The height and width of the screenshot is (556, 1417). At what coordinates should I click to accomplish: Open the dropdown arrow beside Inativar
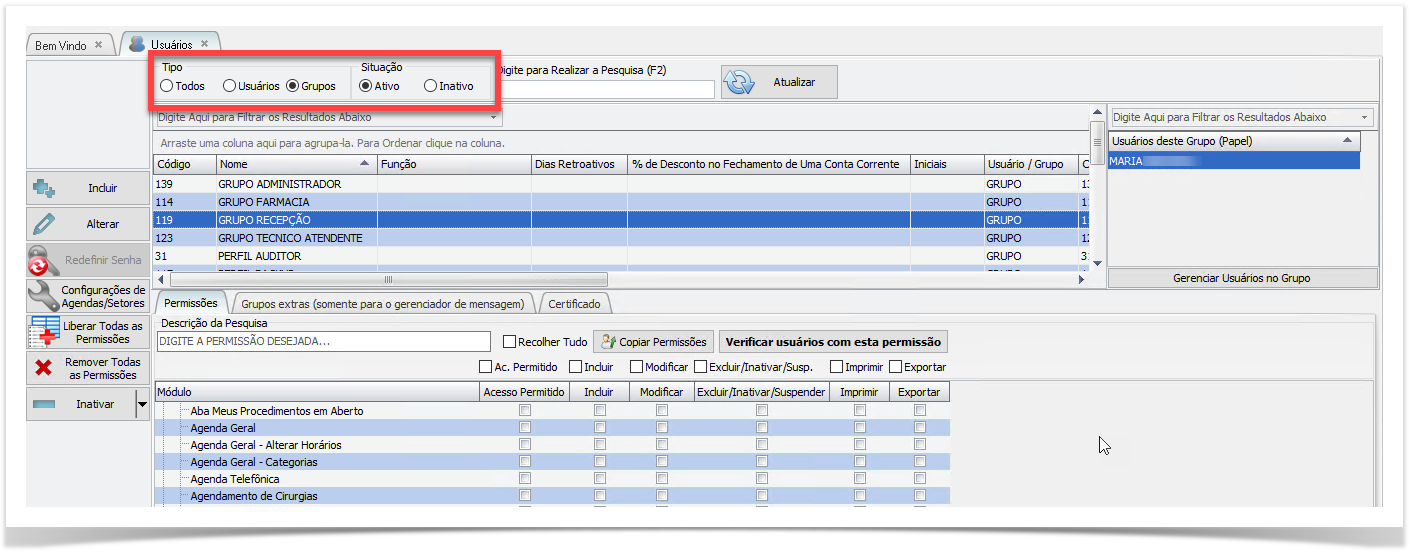tap(142, 405)
